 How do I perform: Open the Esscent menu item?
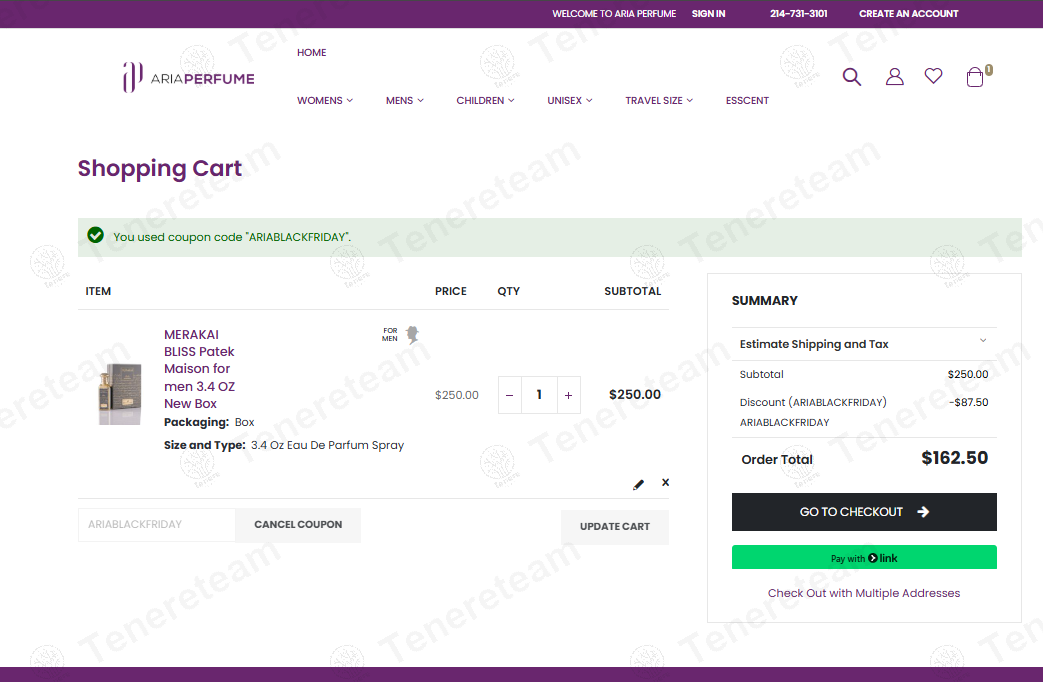747,100
